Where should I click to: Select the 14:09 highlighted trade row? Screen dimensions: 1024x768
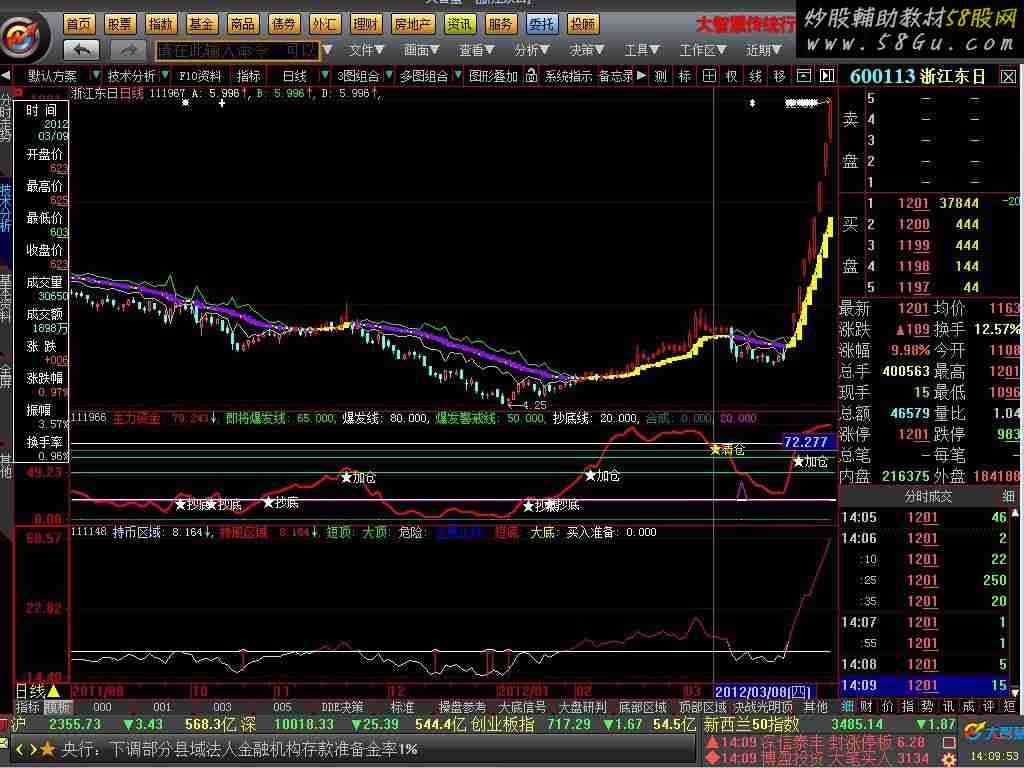(x=925, y=685)
